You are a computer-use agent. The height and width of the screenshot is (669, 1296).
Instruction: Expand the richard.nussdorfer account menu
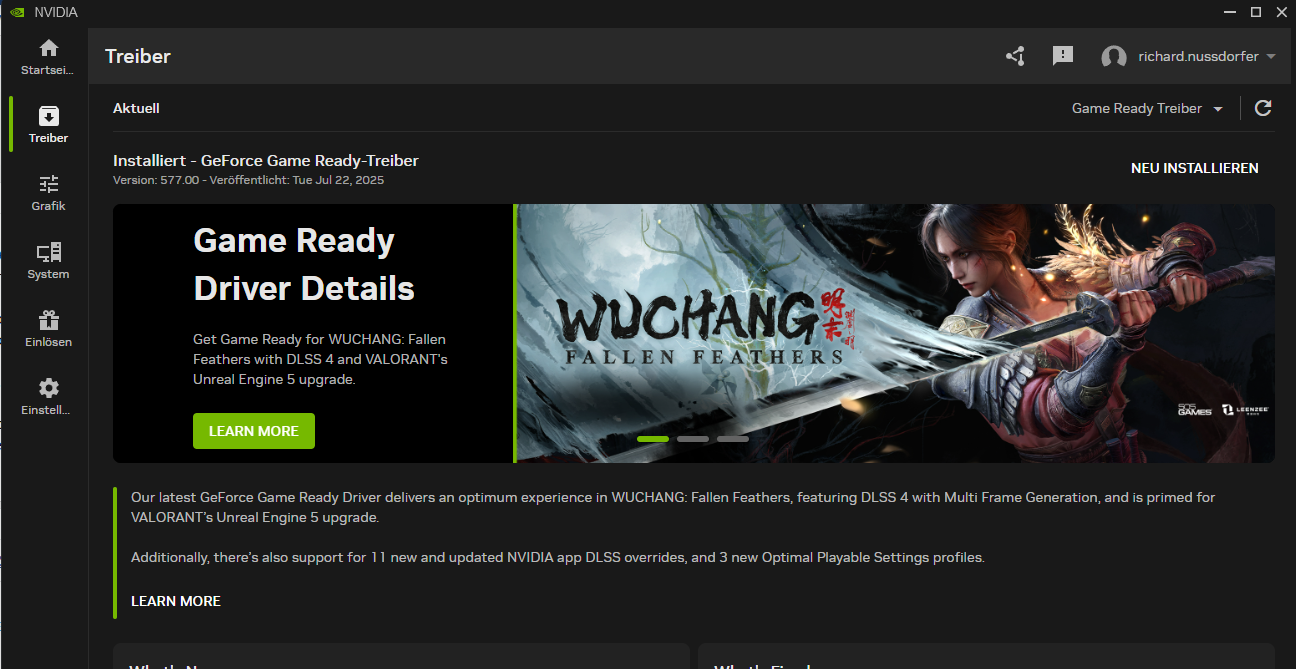1206,57
